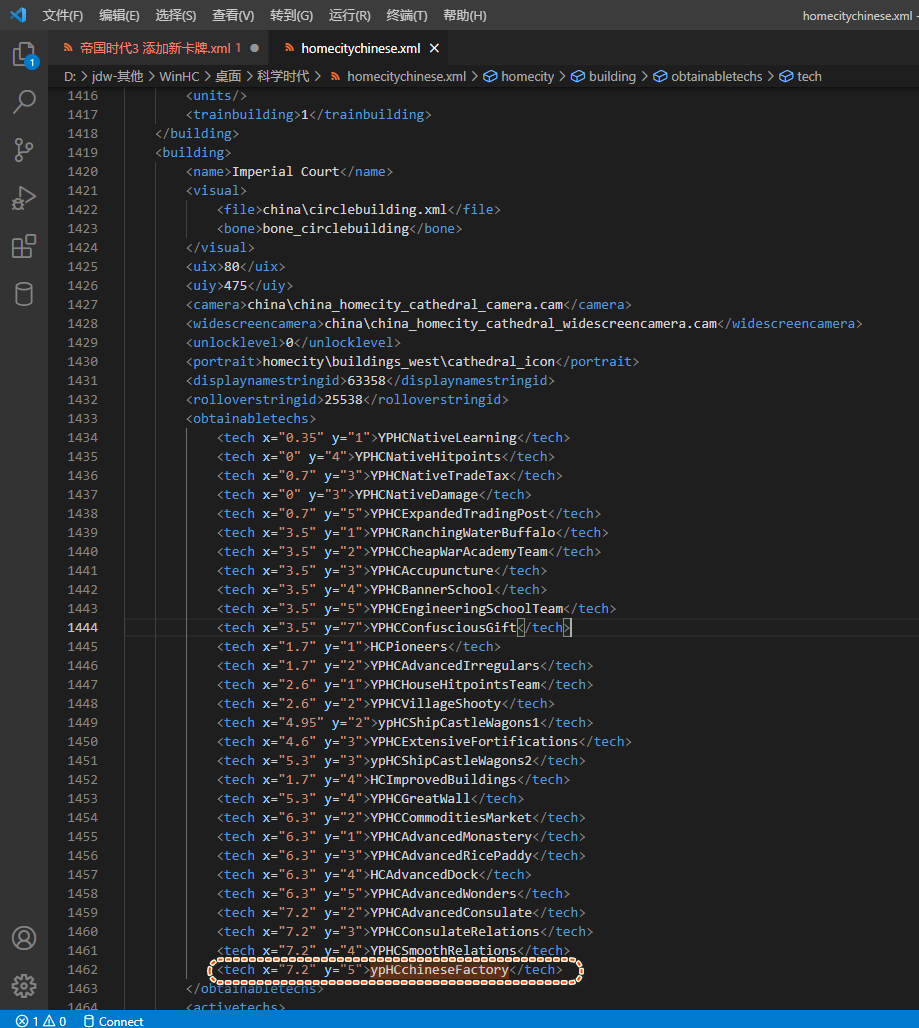Click the uiy value 475
Viewport: 919px width, 1028px height.
coord(235,286)
